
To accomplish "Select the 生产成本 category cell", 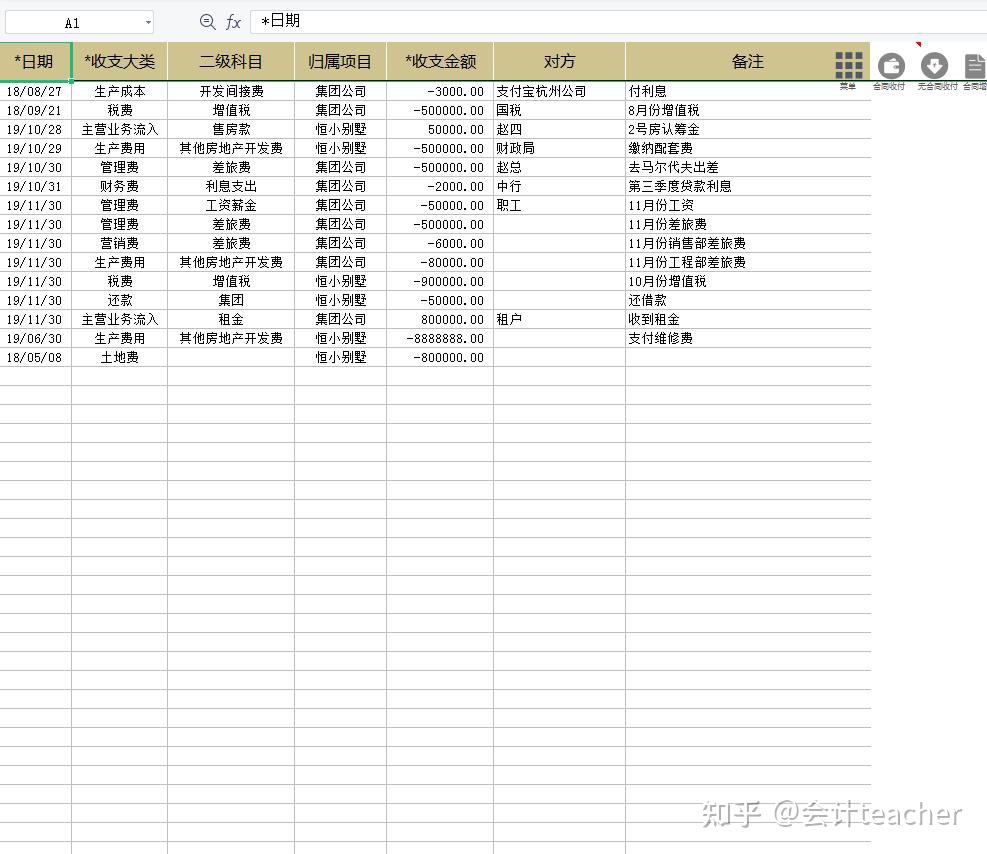I will 120,91.
